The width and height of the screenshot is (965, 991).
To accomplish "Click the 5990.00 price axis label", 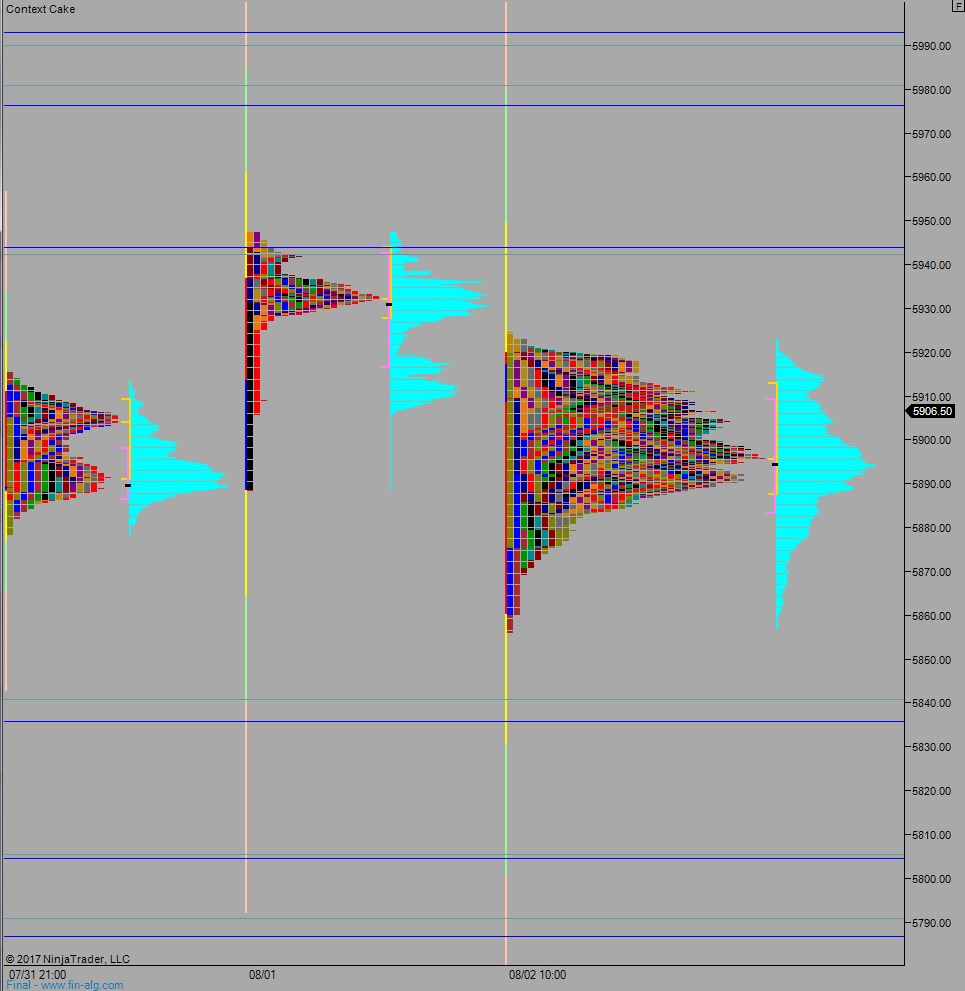I will 931,46.
